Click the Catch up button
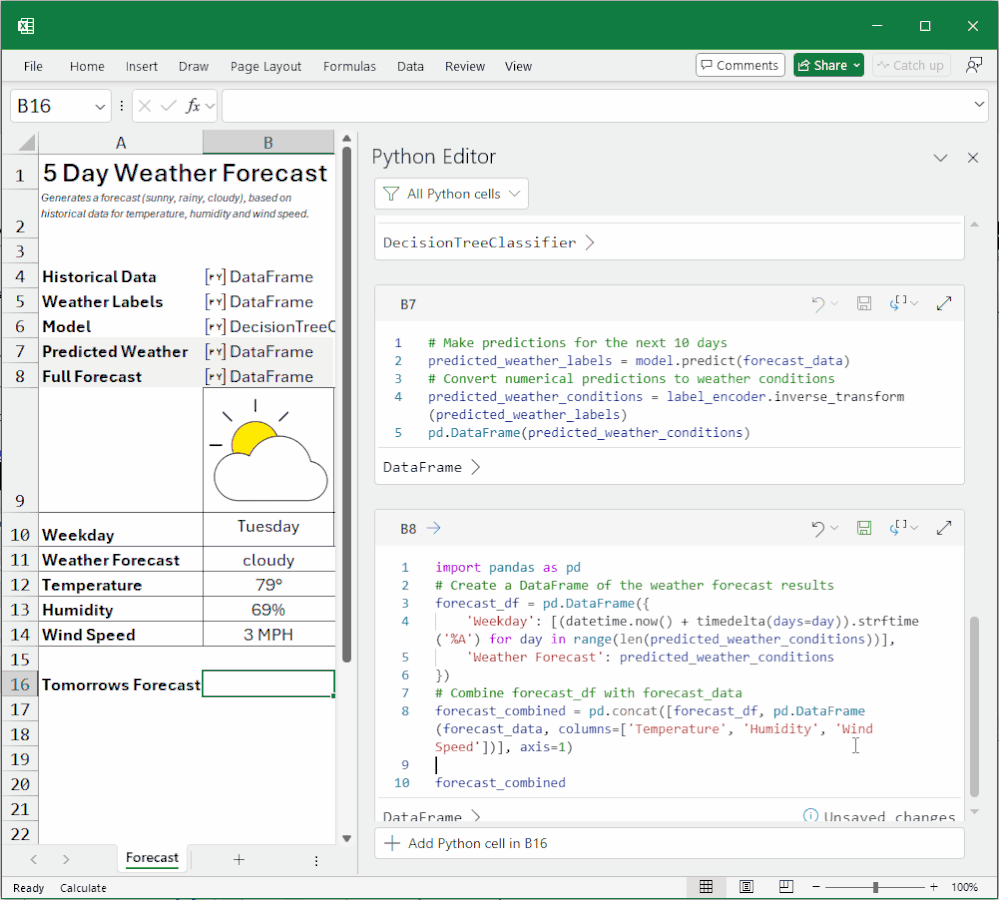Screen dimensions: 999x900 [910, 65]
